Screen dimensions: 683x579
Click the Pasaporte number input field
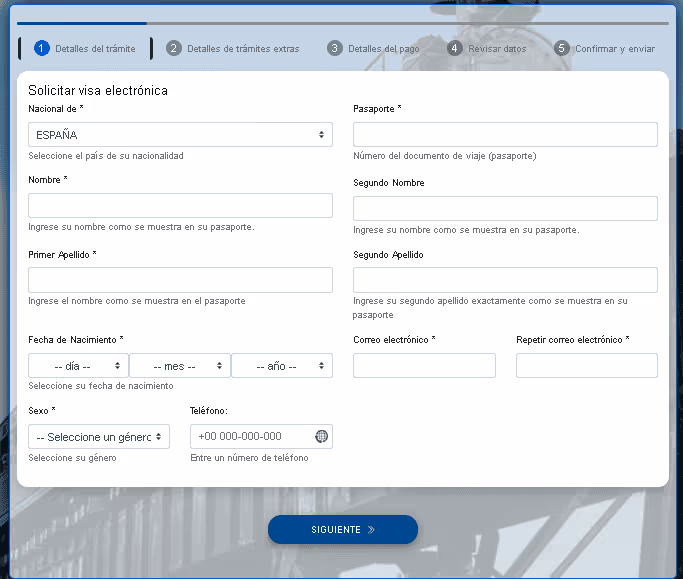click(505, 135)
